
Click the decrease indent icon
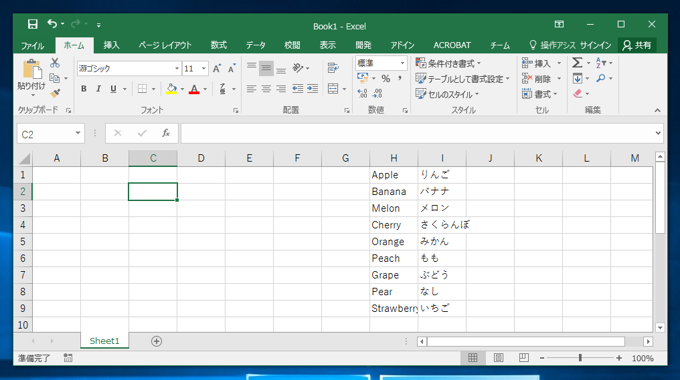(298, 89)
